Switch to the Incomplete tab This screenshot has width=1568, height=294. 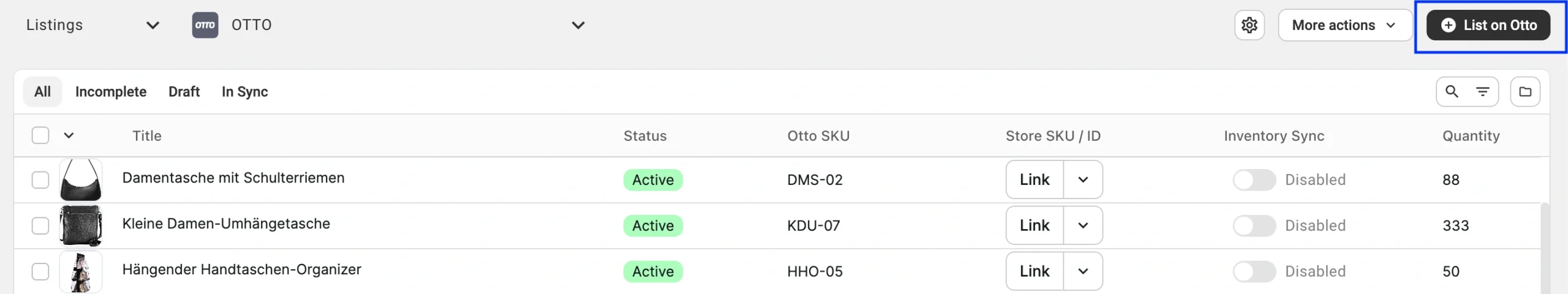[111, 92]
